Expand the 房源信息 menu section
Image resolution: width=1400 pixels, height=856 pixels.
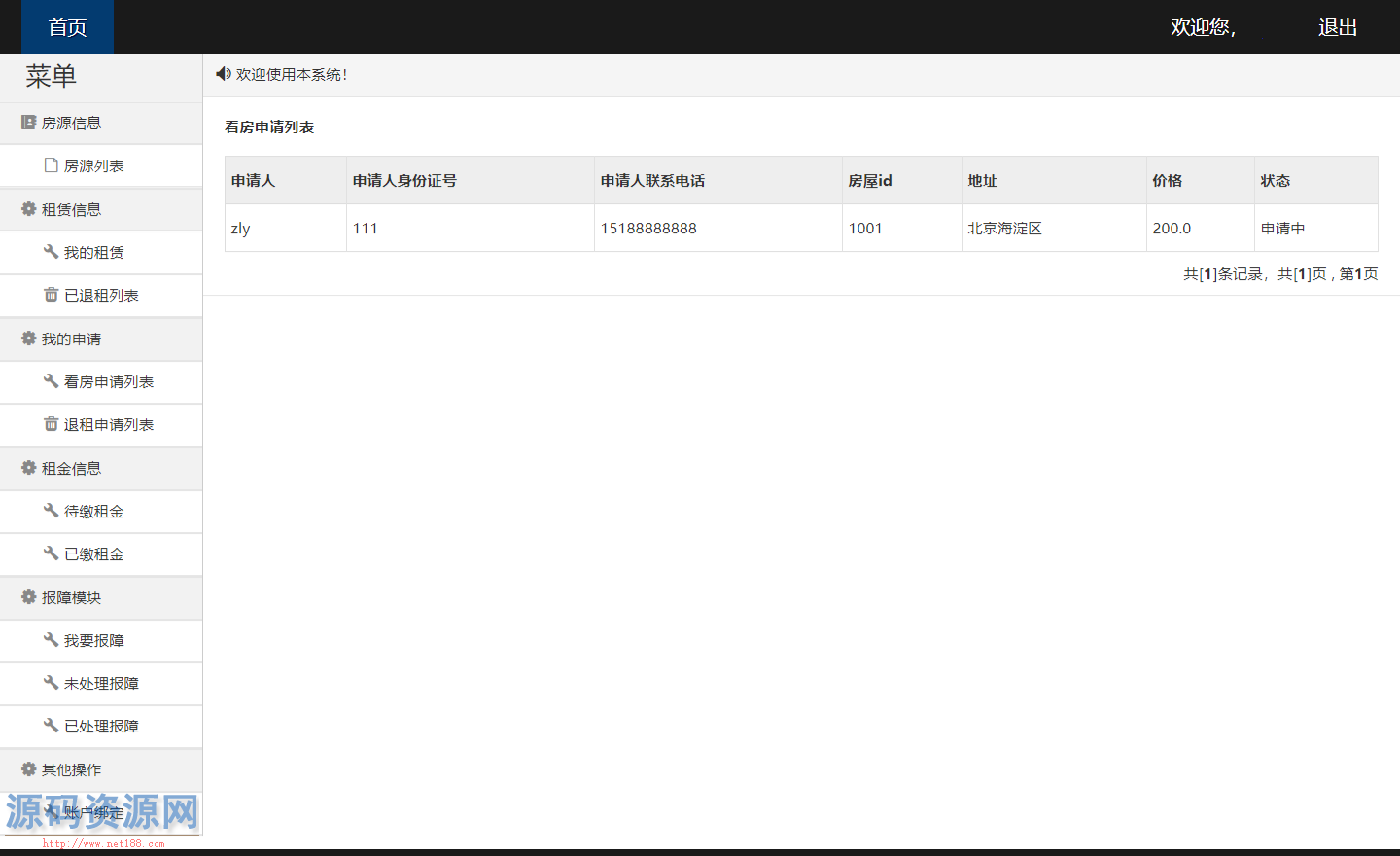click(x=101, y=124)
